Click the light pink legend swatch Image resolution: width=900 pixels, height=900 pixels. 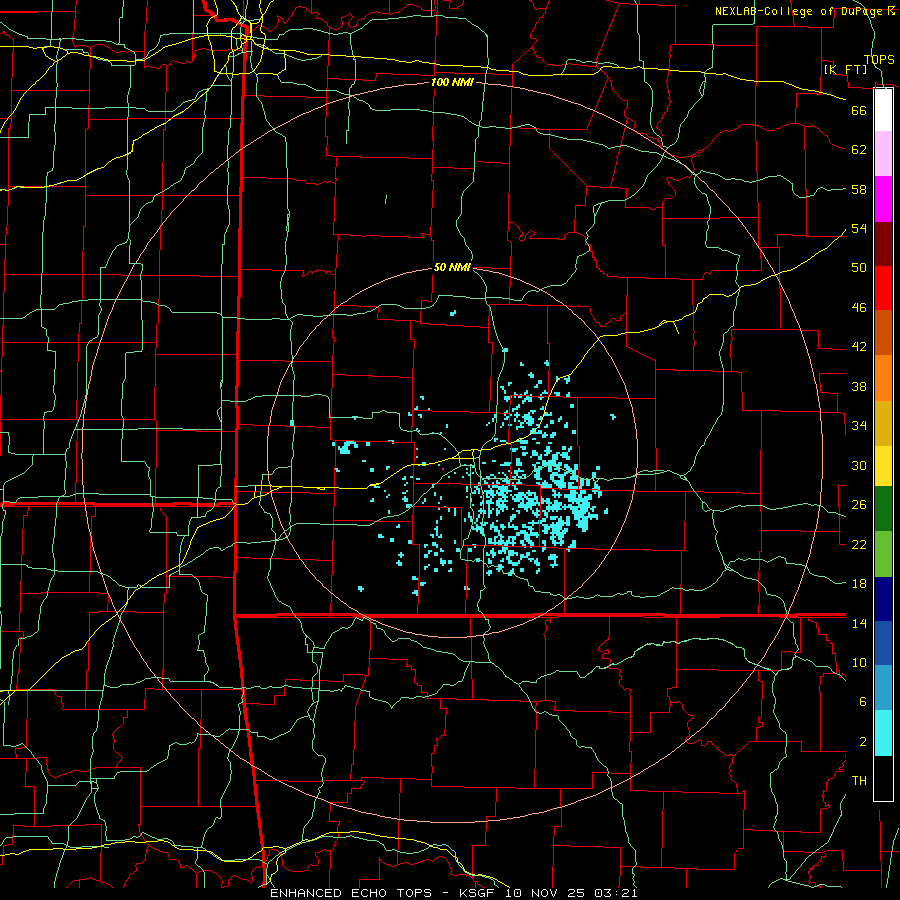point(883,154)
